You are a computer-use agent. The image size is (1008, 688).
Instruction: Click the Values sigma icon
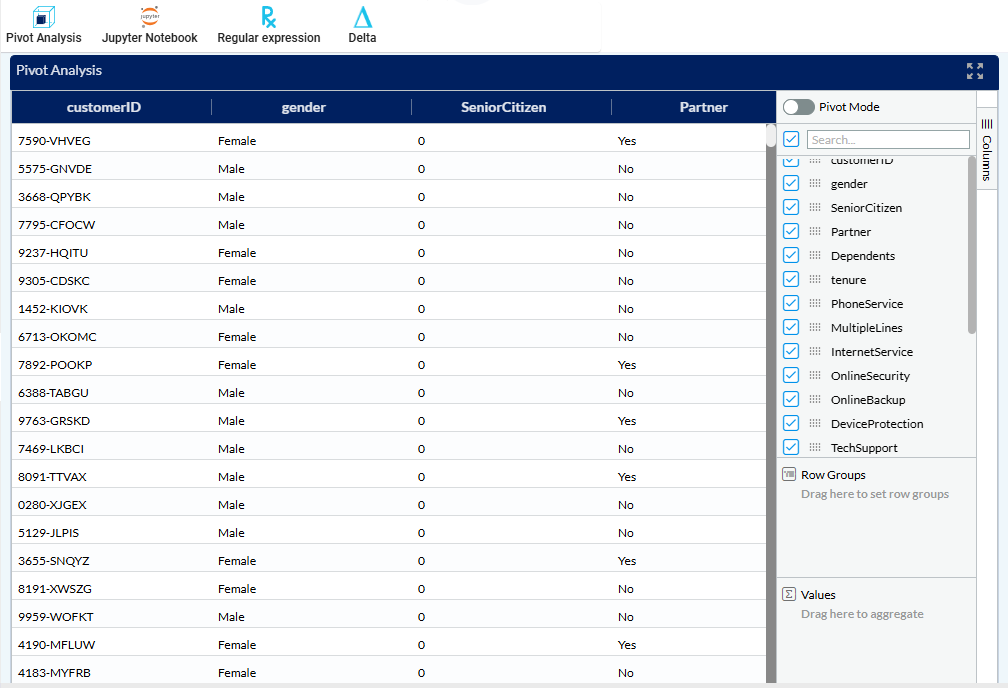788,595
